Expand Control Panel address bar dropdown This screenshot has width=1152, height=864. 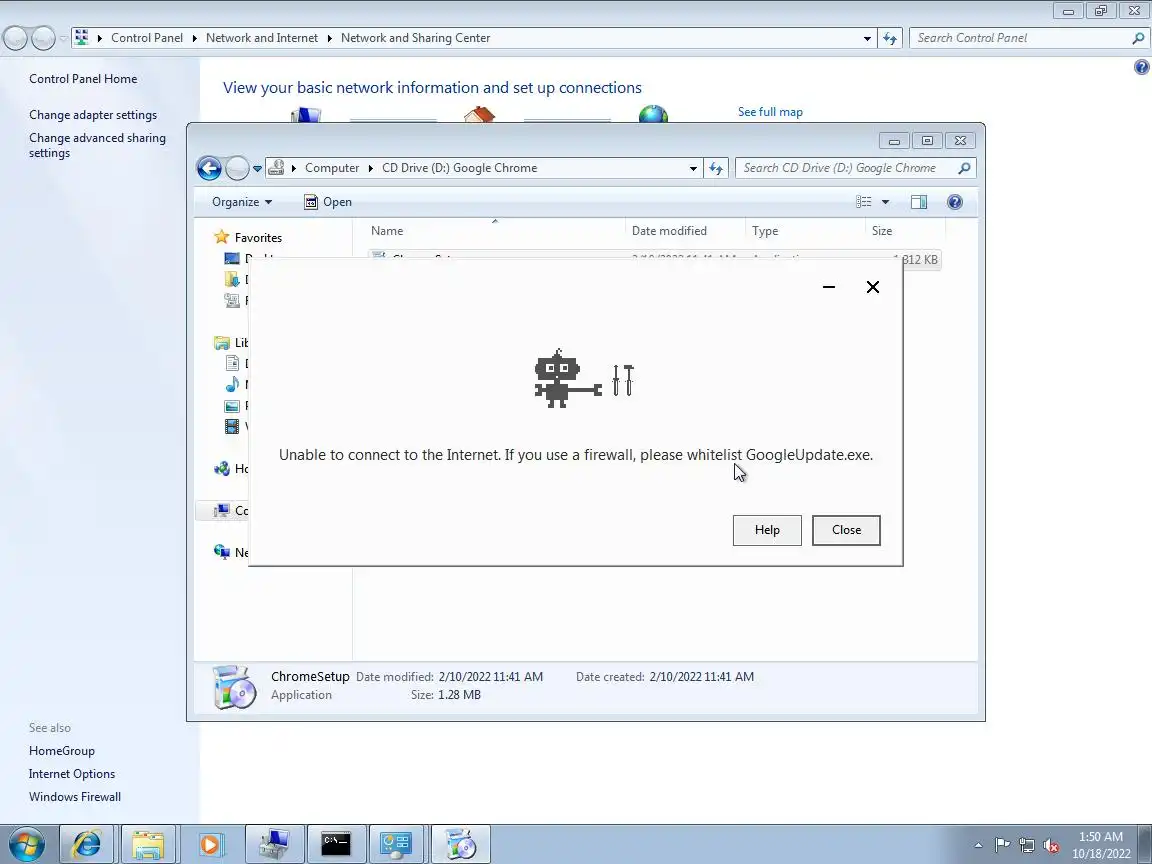867,38
